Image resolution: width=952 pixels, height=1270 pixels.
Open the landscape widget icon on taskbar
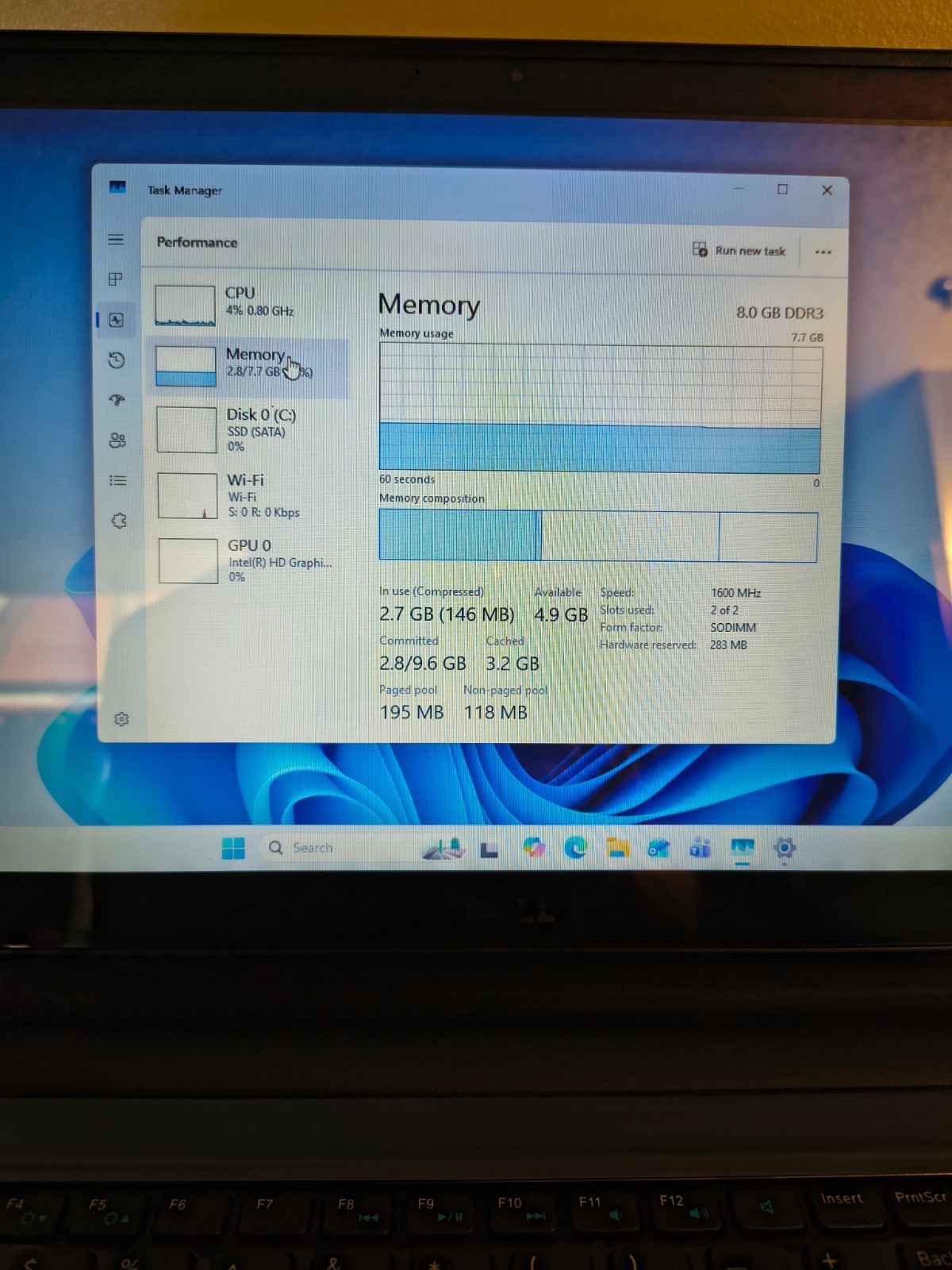pyautogui.click(x=443, y=849)
